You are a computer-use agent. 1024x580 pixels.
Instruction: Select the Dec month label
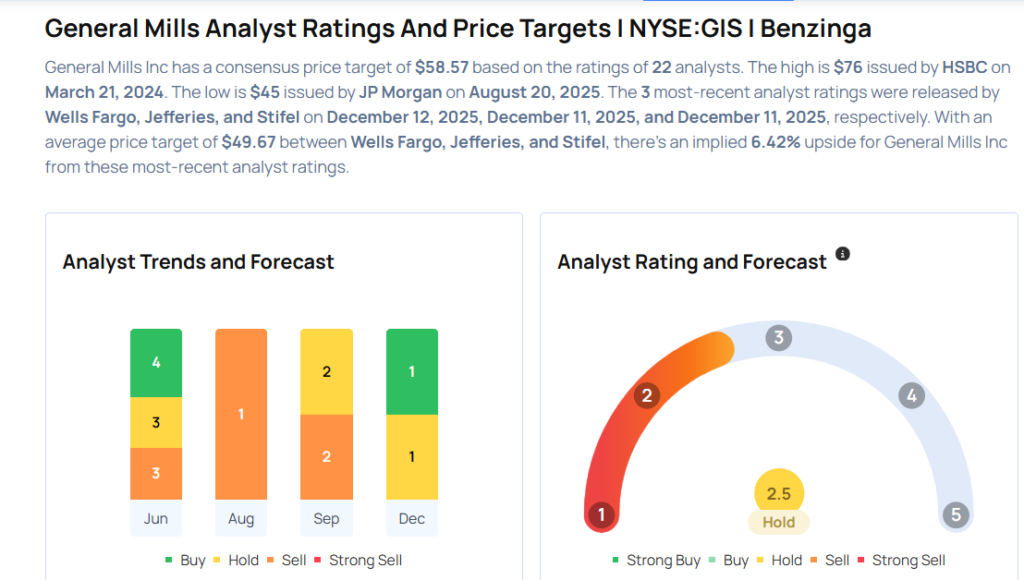411,518
